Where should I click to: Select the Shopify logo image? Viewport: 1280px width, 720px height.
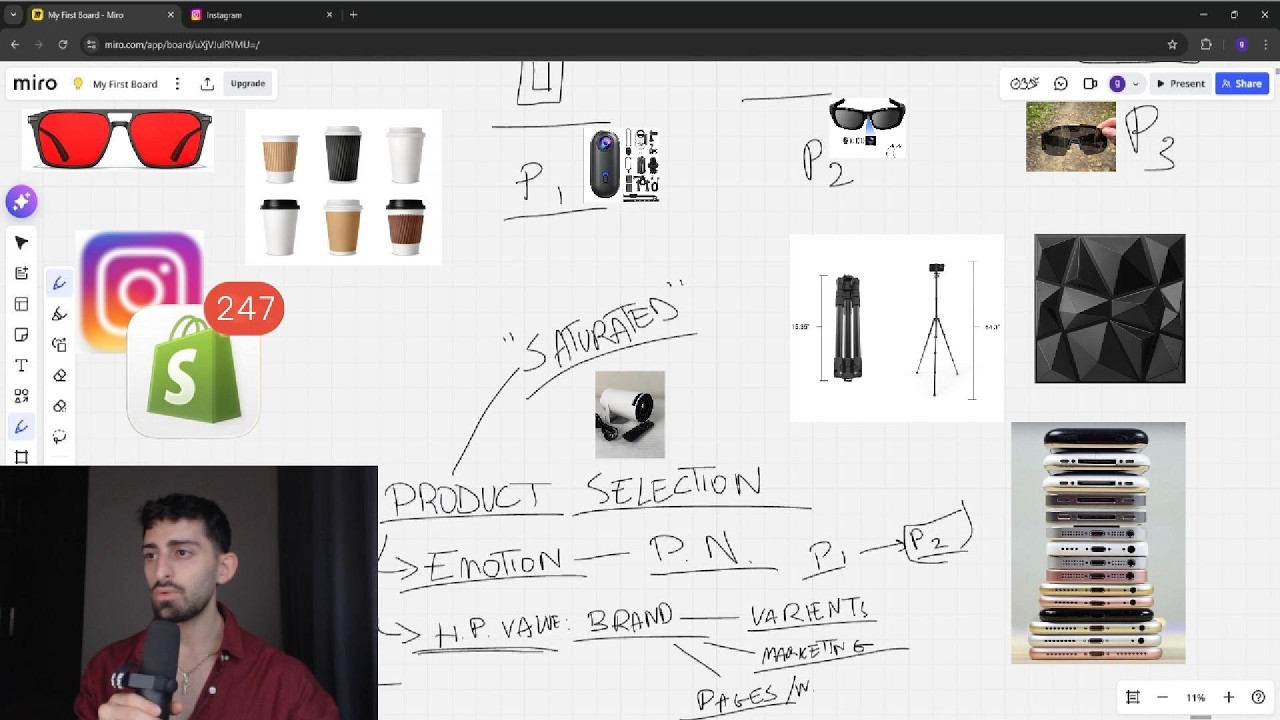click(x=194, y=370)
